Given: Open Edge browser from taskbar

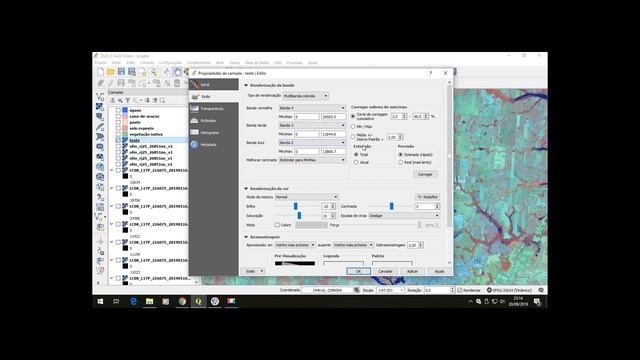Looking at the screenshot, I should tap(133, 301).
